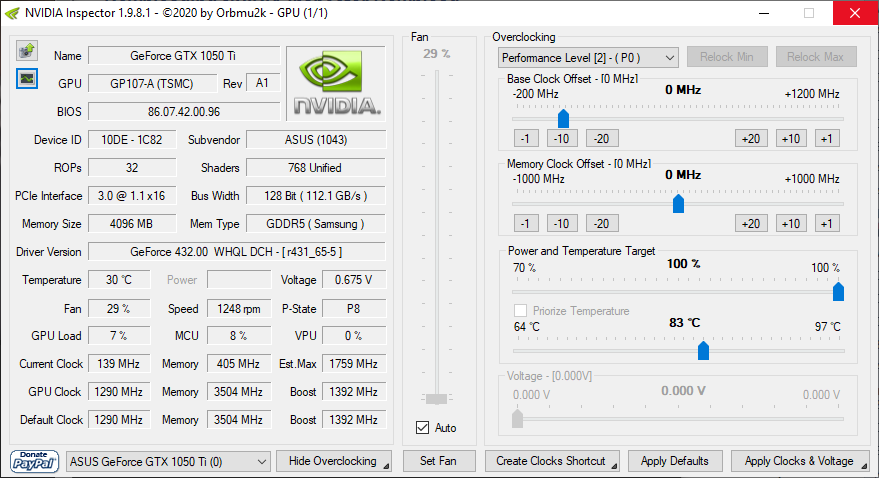The image size is (879, 478).
Task: Click the GPU Load value 7 %
Action: 119,336
